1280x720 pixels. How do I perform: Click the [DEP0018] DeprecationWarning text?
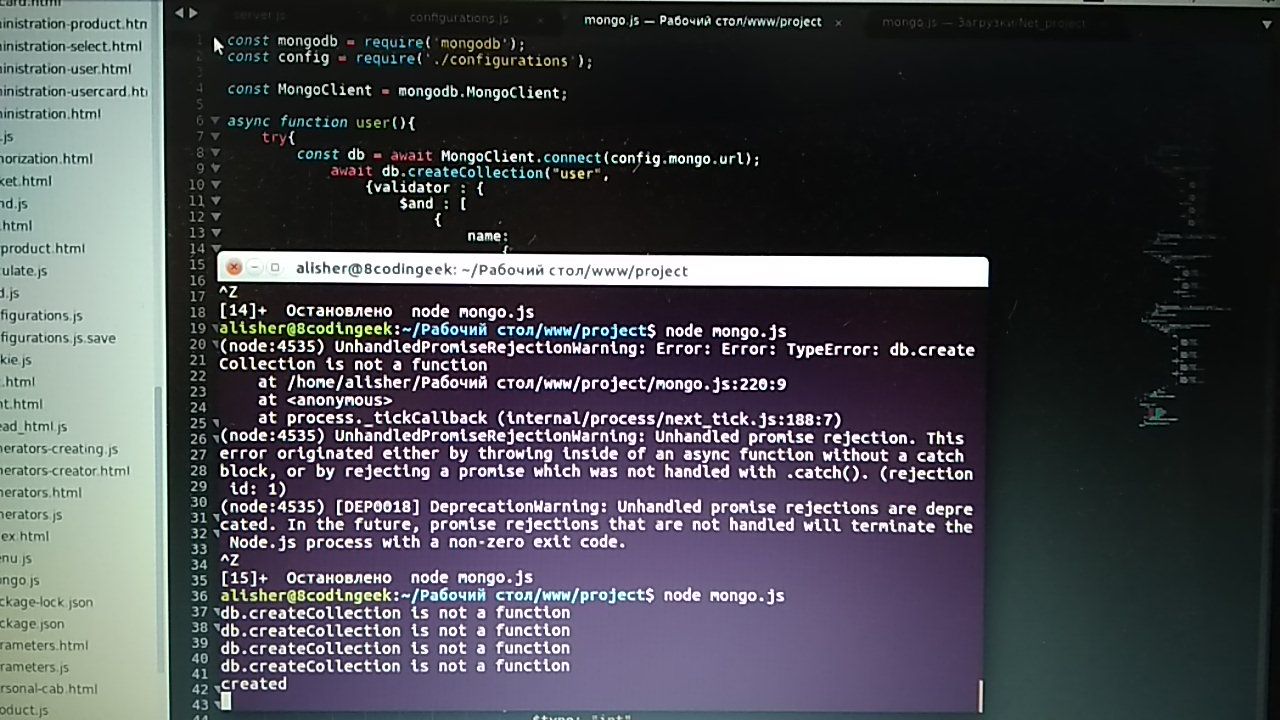point(596,525)
